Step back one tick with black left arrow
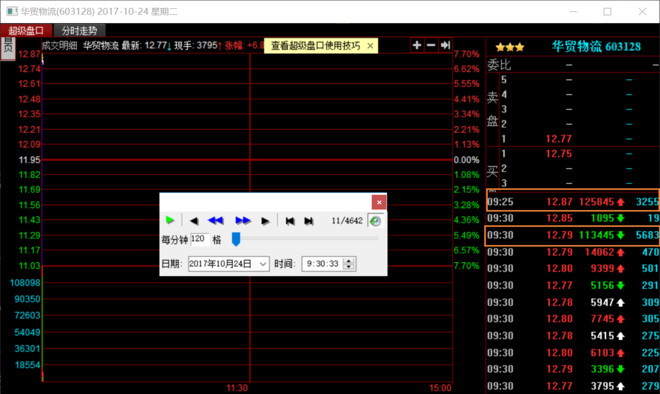The width and height of the screenshot is (660, 394). coord(194,221)
